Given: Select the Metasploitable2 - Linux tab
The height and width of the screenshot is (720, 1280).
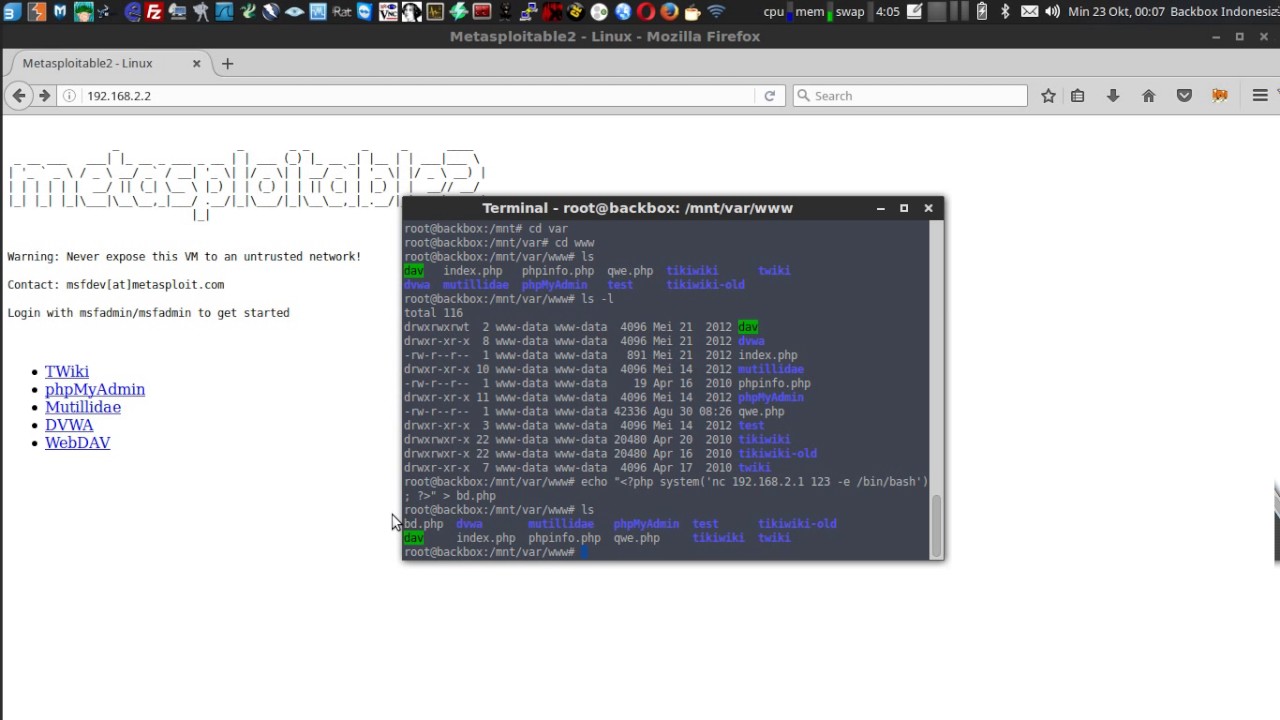Looking at the screenshot, I should [107, 63].
